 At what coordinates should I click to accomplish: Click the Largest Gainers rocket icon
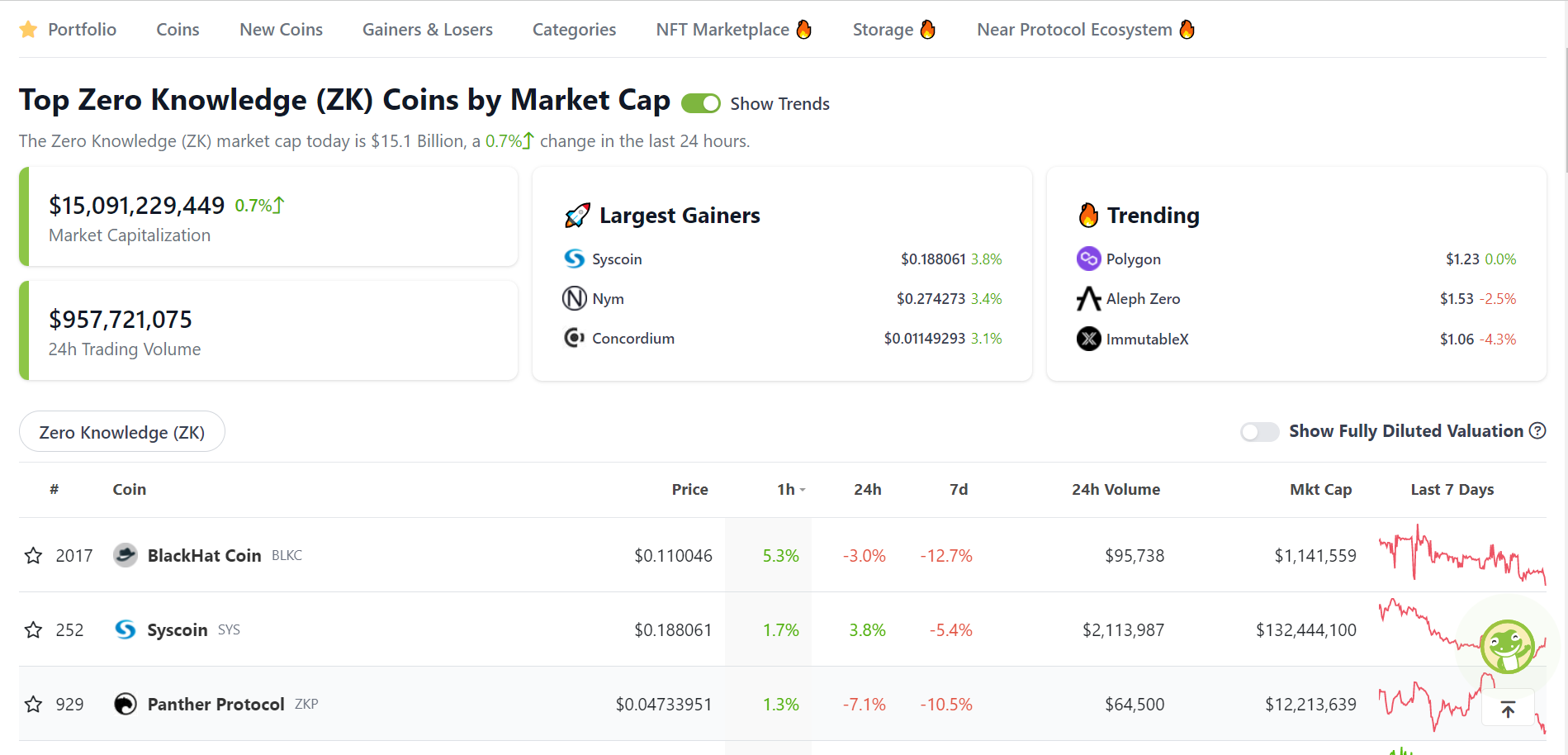point(577,216)
